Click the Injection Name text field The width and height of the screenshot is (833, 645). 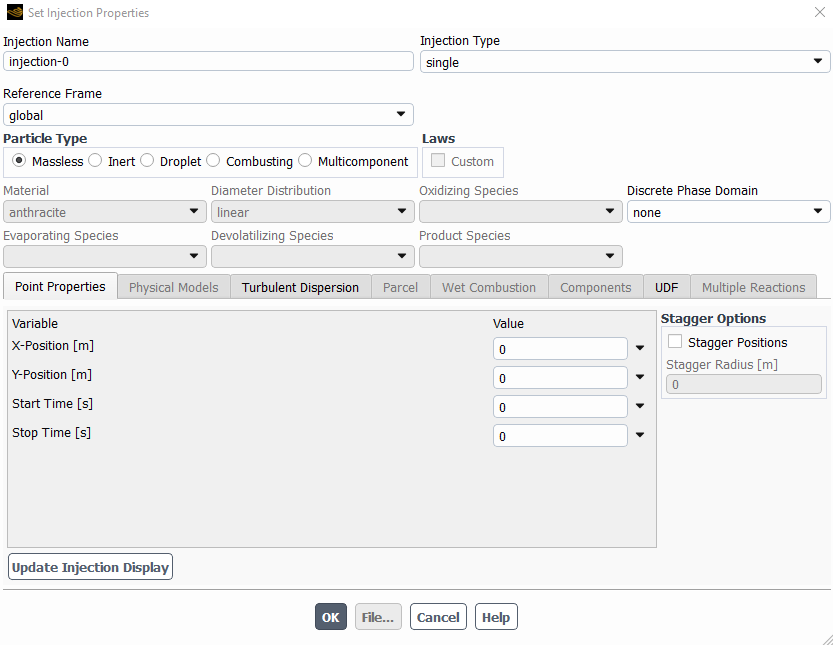click(x=208, y=62)
